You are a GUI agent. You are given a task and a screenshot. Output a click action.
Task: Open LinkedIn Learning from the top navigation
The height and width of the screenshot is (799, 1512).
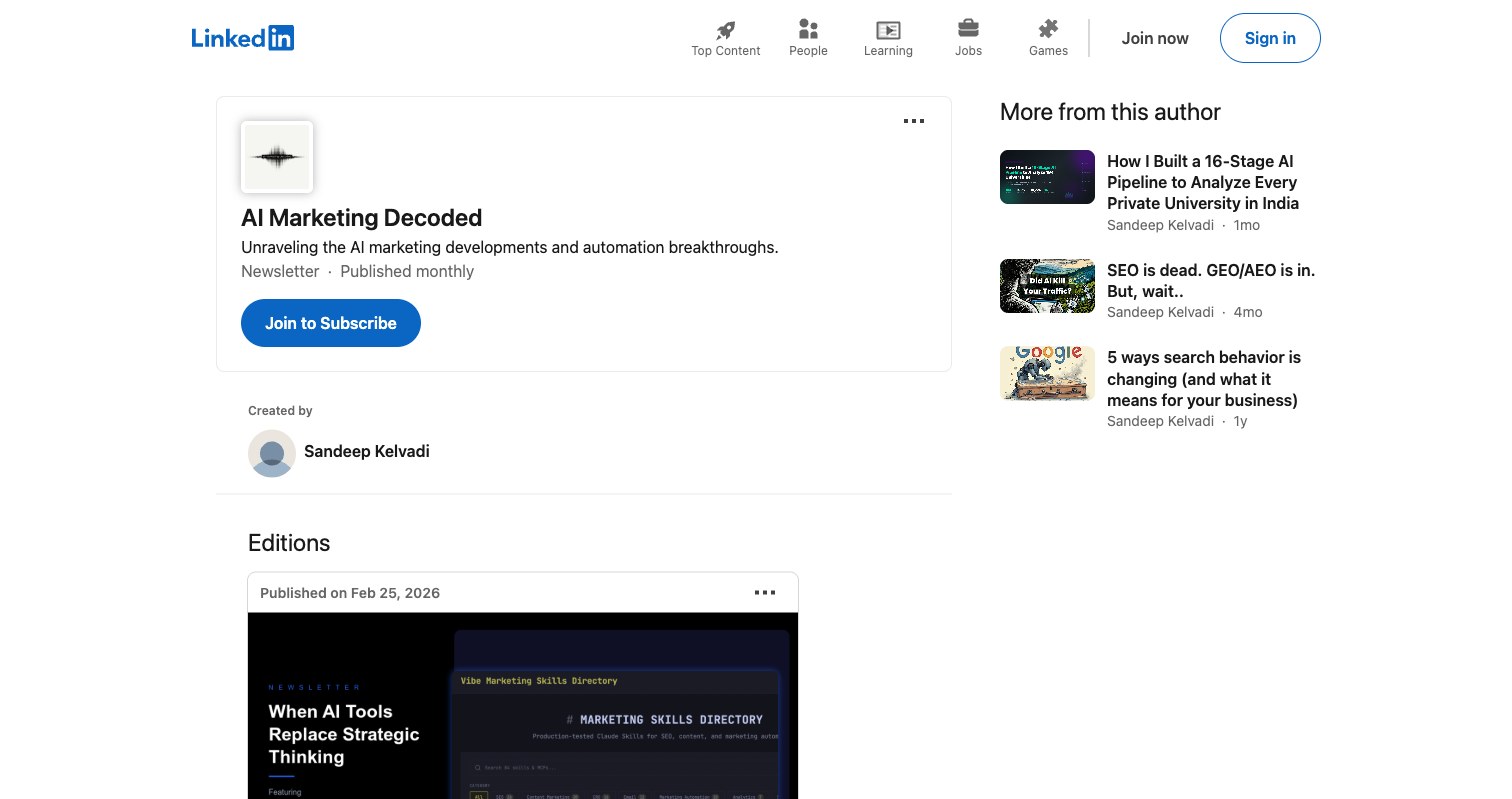point(888,37)
